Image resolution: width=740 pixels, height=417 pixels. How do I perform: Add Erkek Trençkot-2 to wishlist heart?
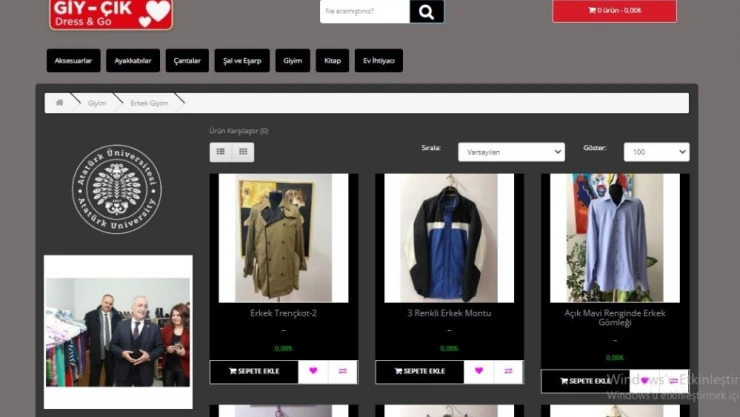(x=313, y=371)
